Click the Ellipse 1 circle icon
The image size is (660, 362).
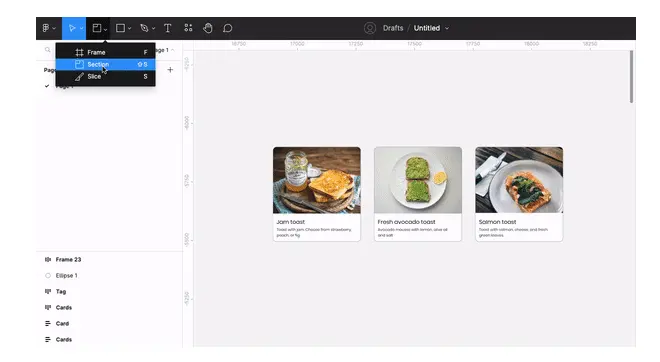tap(48, 276)
